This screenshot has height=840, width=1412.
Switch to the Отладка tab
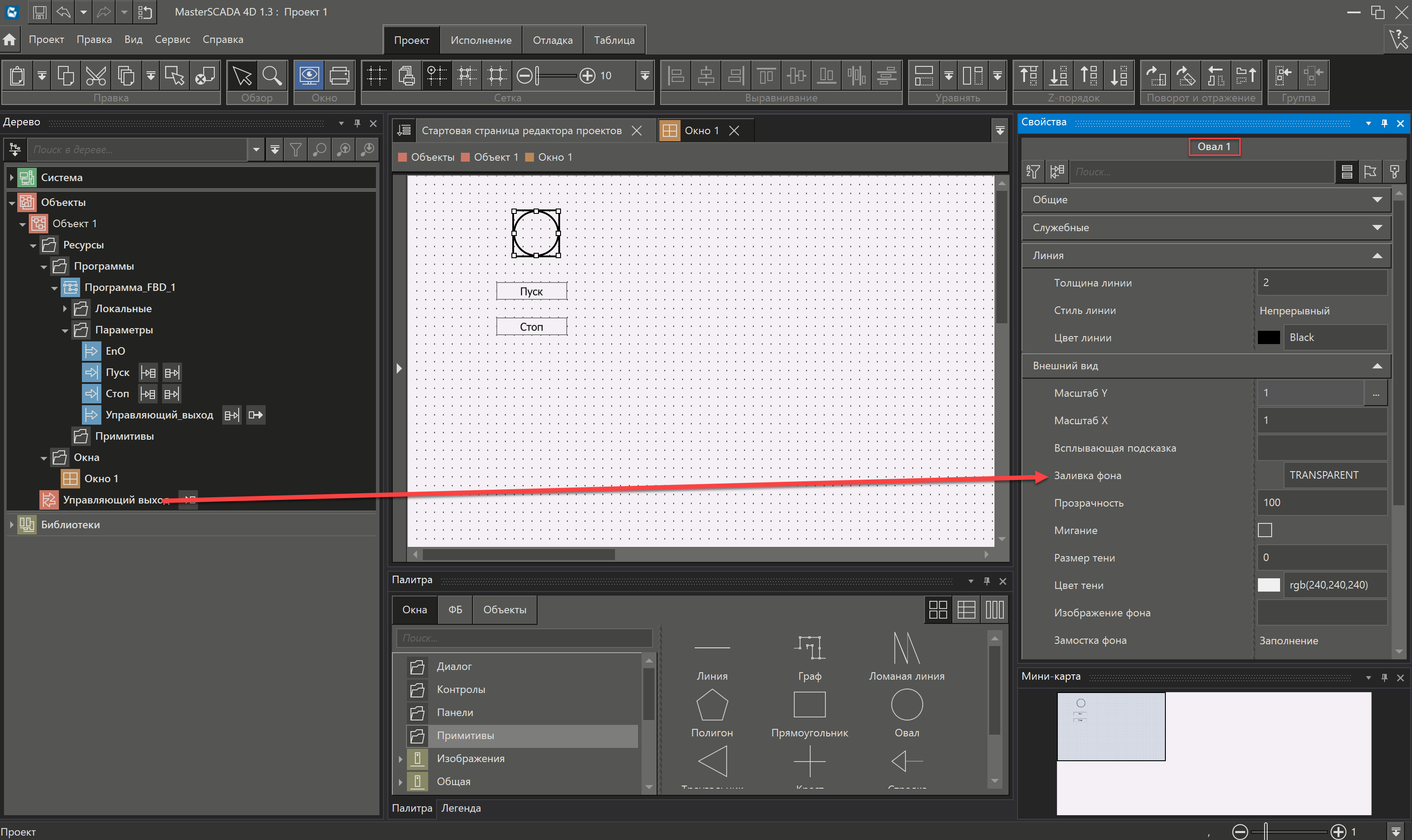tap(552, 40)
